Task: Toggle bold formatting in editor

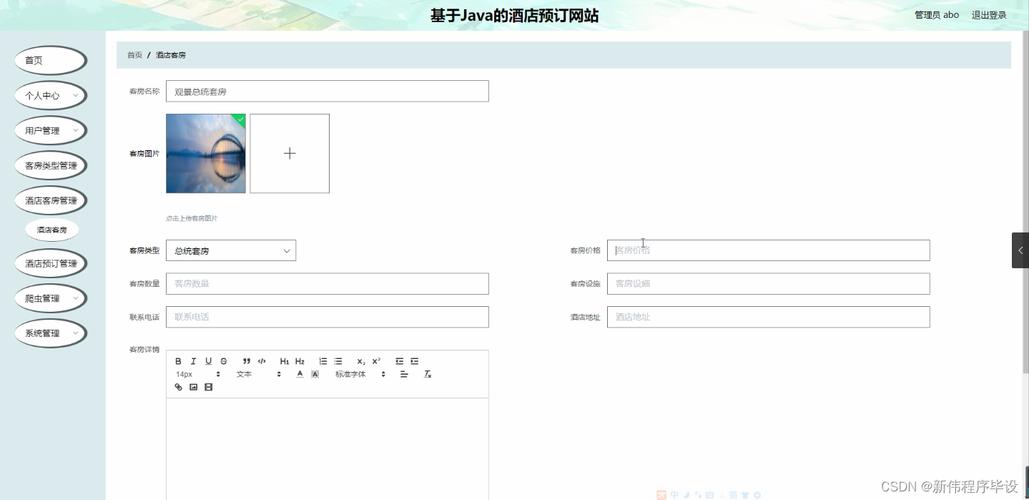Action: point(178,361)
